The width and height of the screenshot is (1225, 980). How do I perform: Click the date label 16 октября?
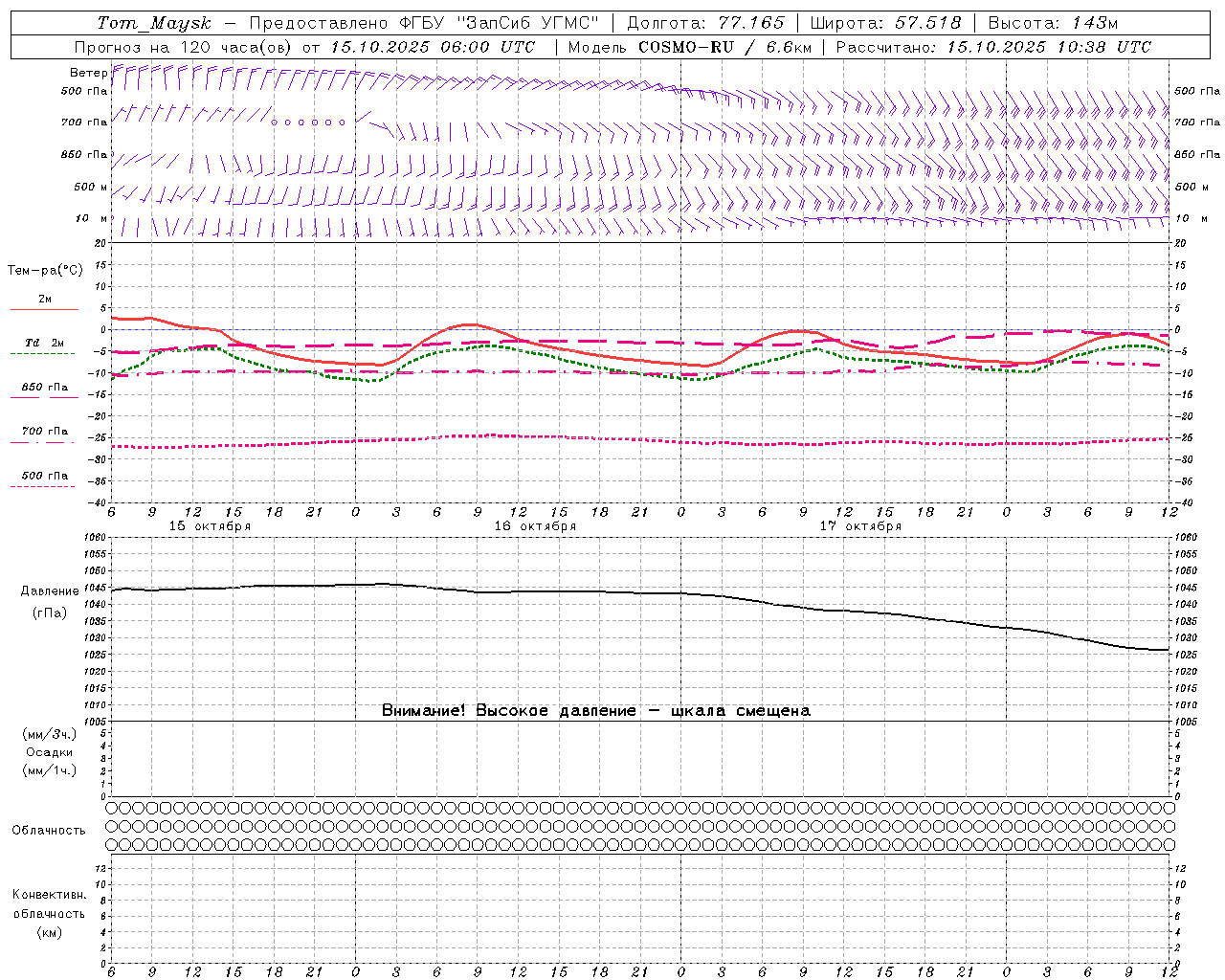pyautogui.click(x=535, y=526)
